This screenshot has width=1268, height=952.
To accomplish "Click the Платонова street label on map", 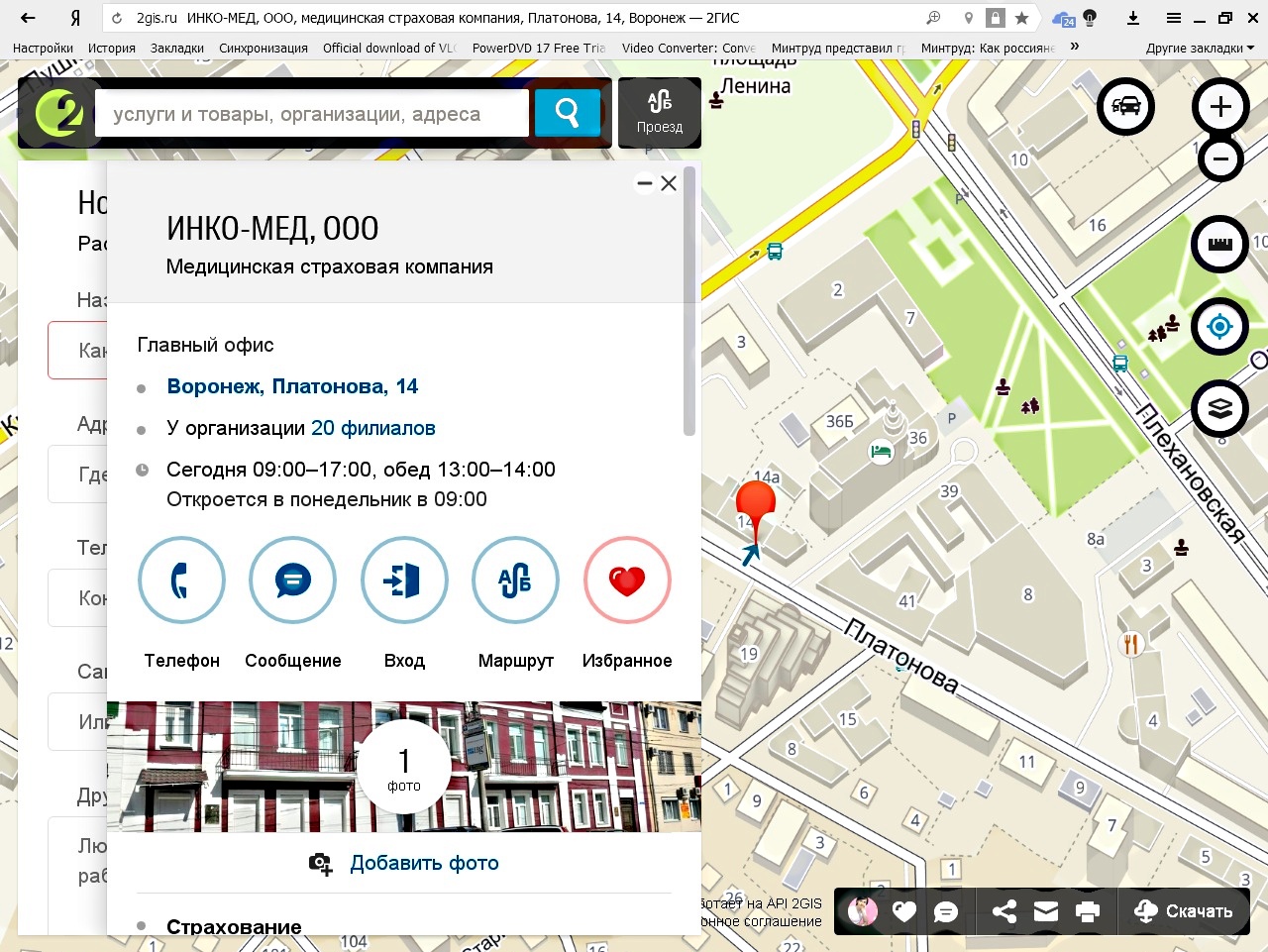I will [901, 656].
